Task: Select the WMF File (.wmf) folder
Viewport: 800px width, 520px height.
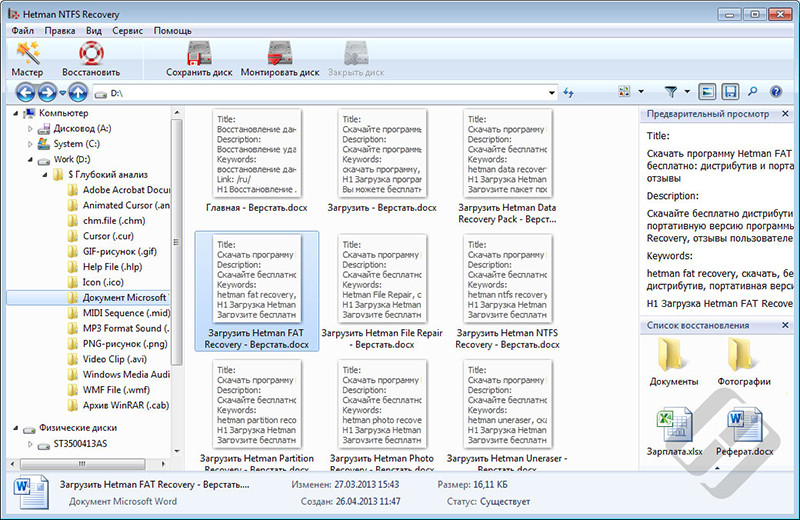Action: point(109,390)
